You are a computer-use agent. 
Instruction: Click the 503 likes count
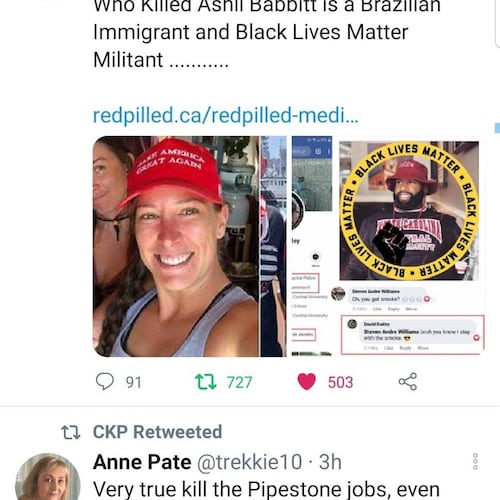(x=340, y=382)
